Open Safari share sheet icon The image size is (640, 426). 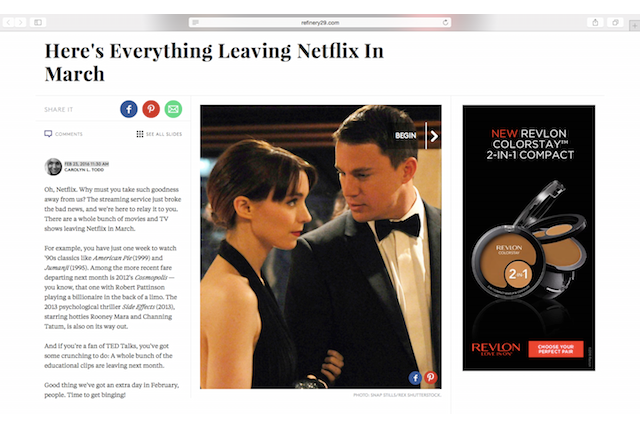[x=595, y=22]
